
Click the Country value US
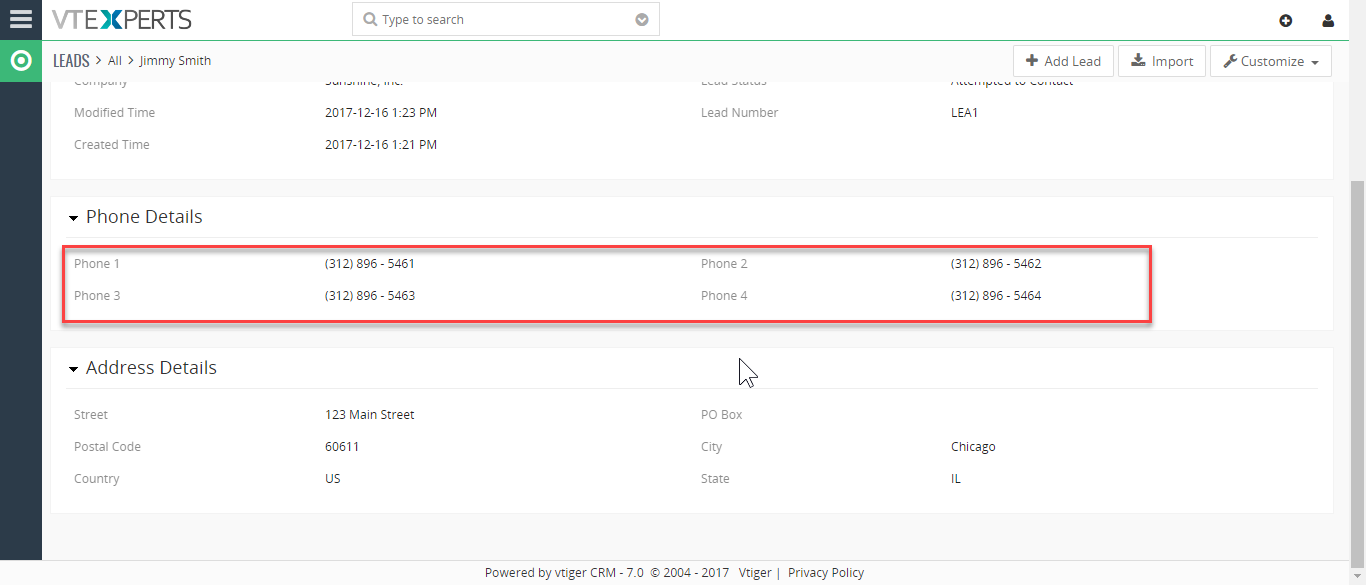coord(333,479)
